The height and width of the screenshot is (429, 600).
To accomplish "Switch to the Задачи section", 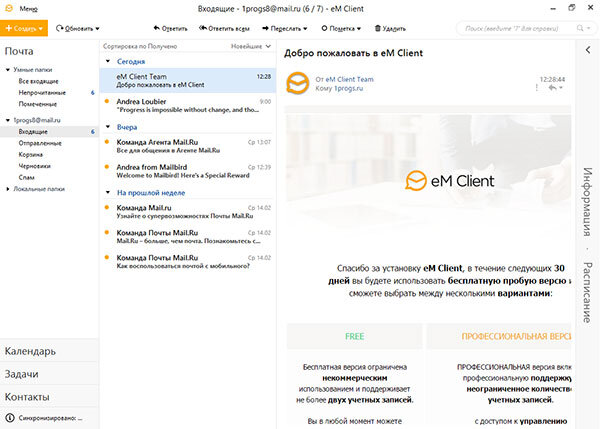I will click(49, 374).
